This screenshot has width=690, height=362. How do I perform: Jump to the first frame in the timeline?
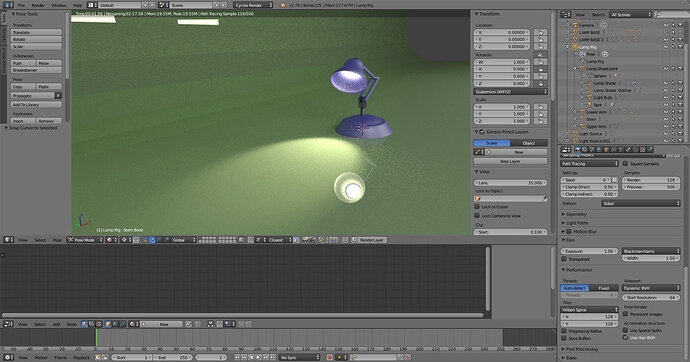(x=238, y=358)
